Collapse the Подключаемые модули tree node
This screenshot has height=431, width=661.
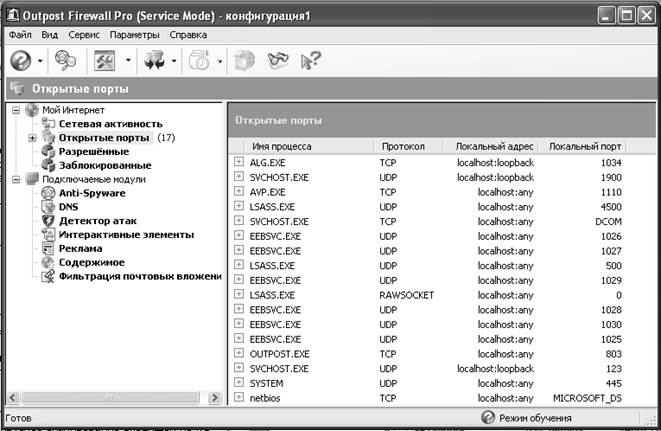15,179
